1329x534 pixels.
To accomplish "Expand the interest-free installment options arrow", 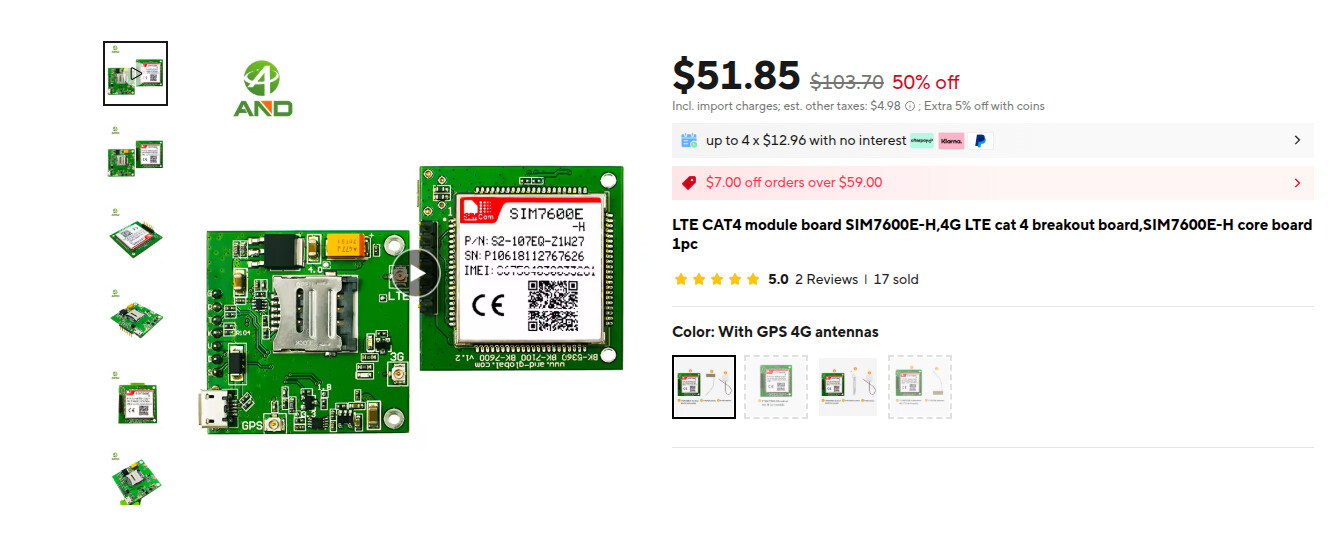I will click(1297, 141).
